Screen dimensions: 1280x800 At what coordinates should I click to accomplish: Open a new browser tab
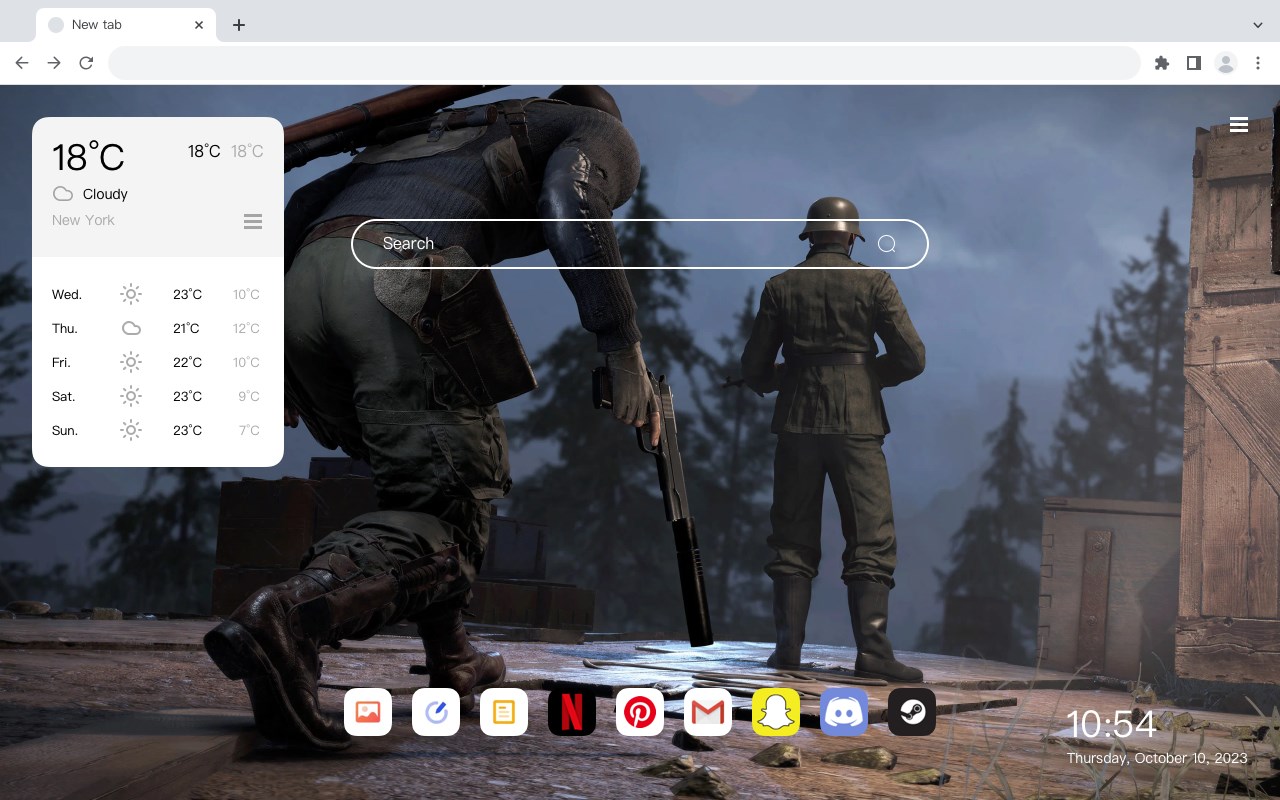click(x=238, y=25)
